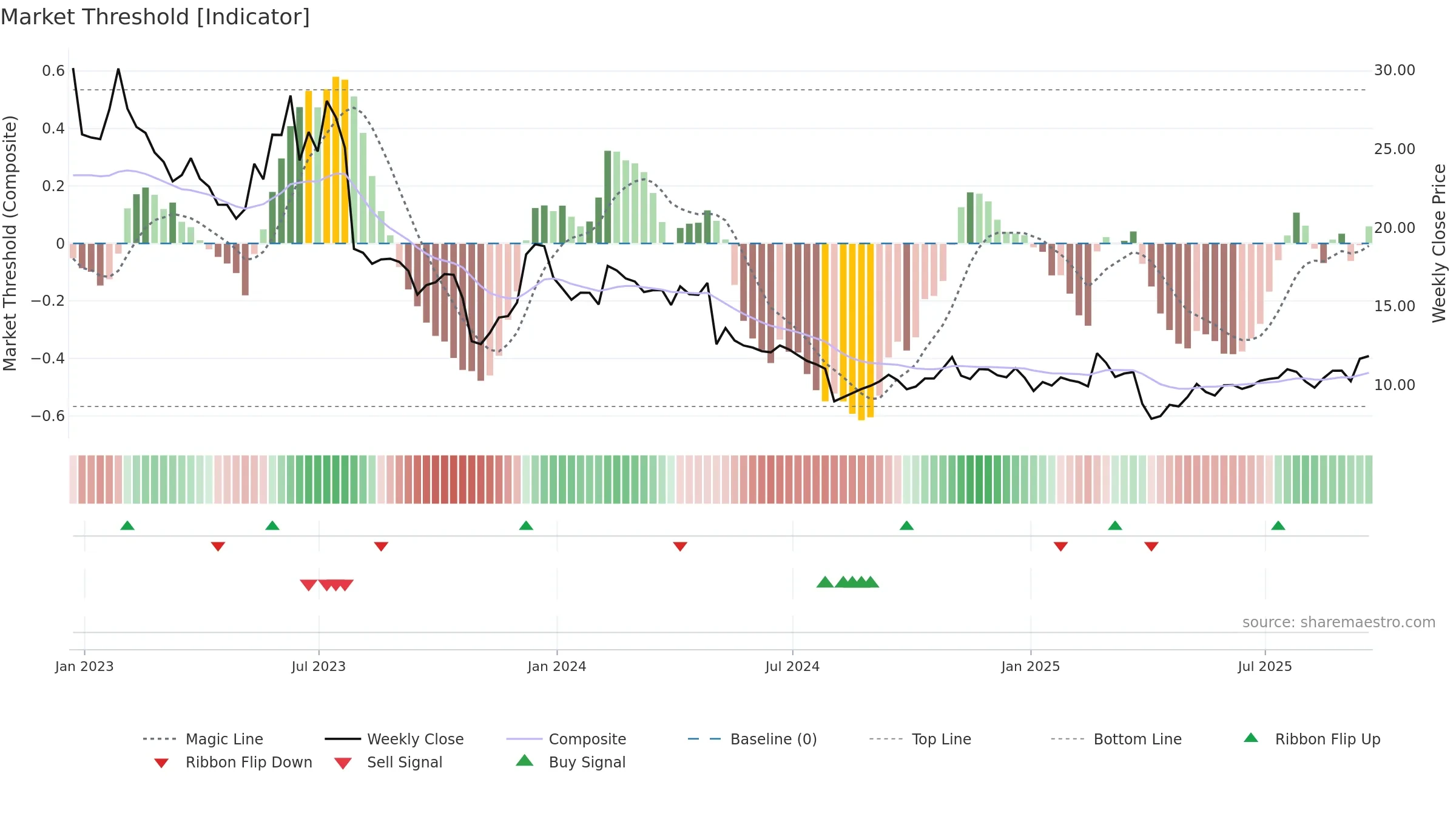
Task: Toggle the Baseline (0) legend entry
Action: click(752, 739)
